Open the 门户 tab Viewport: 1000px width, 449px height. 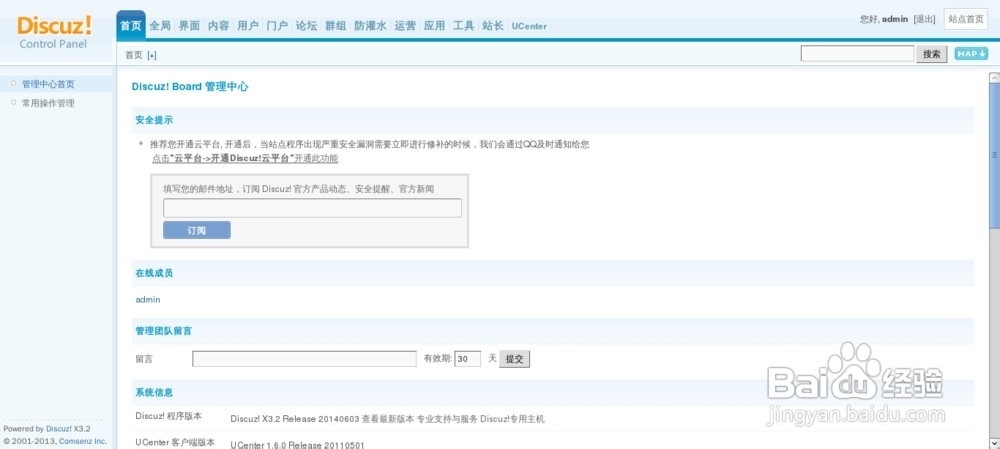tap(277, 26)
